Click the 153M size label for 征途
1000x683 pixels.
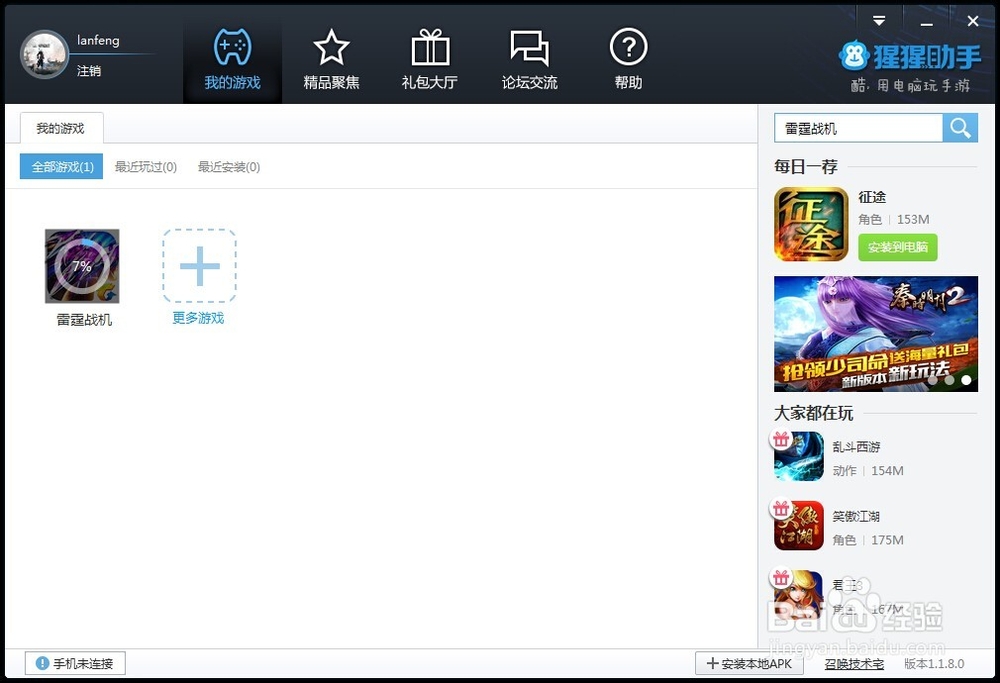coord(913,219)
